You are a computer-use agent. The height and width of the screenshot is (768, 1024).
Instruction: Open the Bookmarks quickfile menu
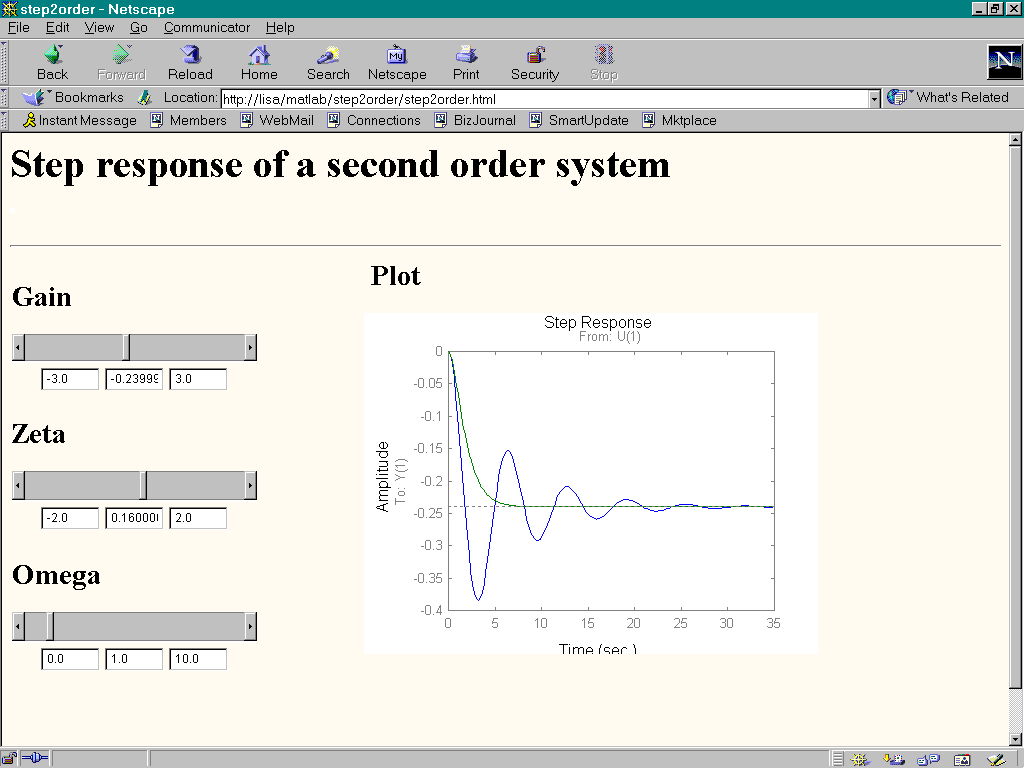pos(72,97)
